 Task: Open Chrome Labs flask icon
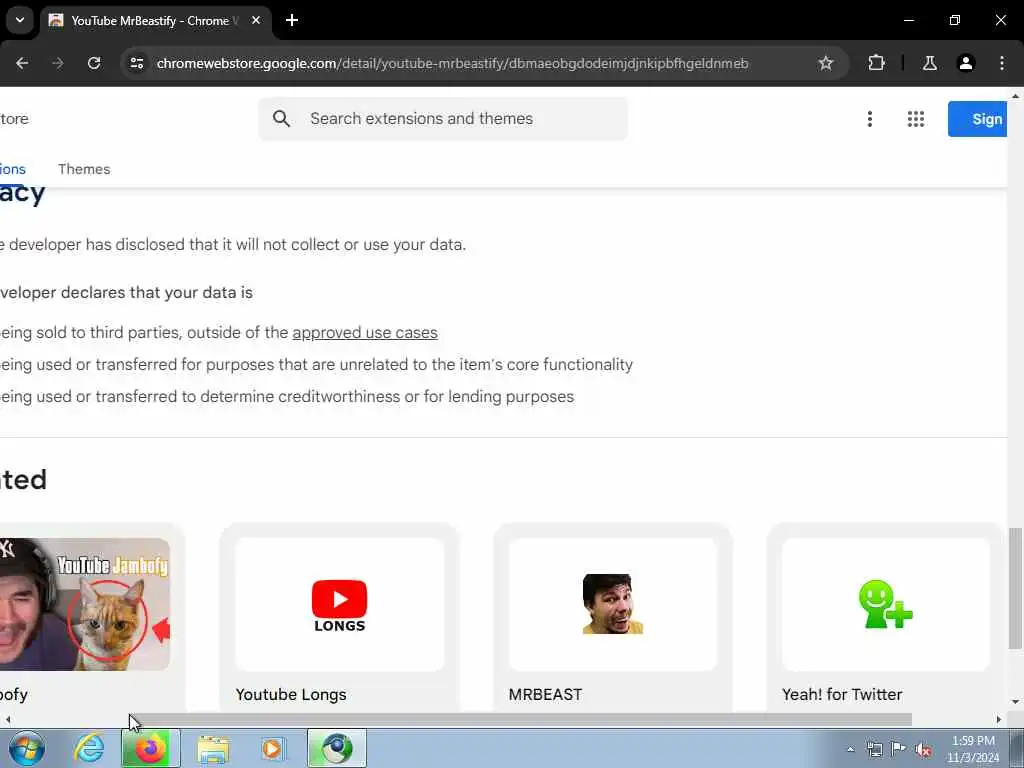tap(929, 63)
